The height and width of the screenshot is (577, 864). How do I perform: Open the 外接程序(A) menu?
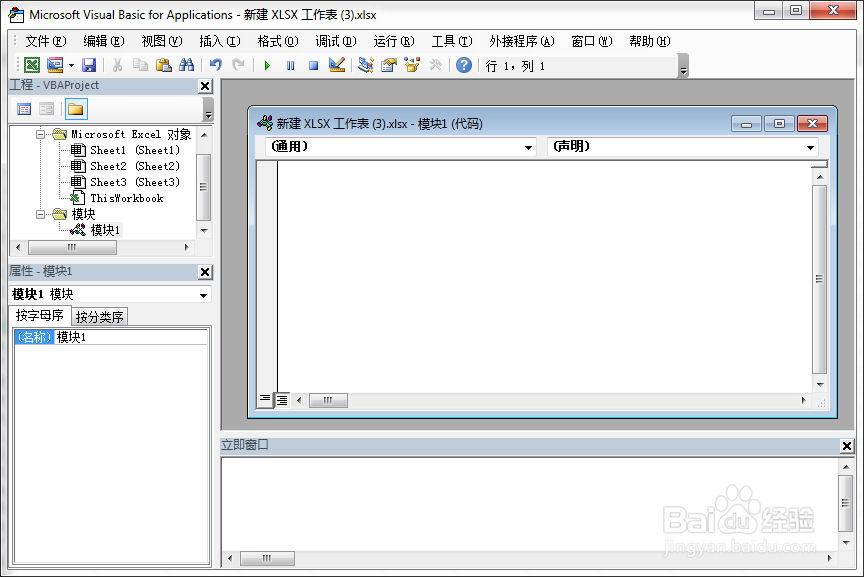tap(521, 41)
